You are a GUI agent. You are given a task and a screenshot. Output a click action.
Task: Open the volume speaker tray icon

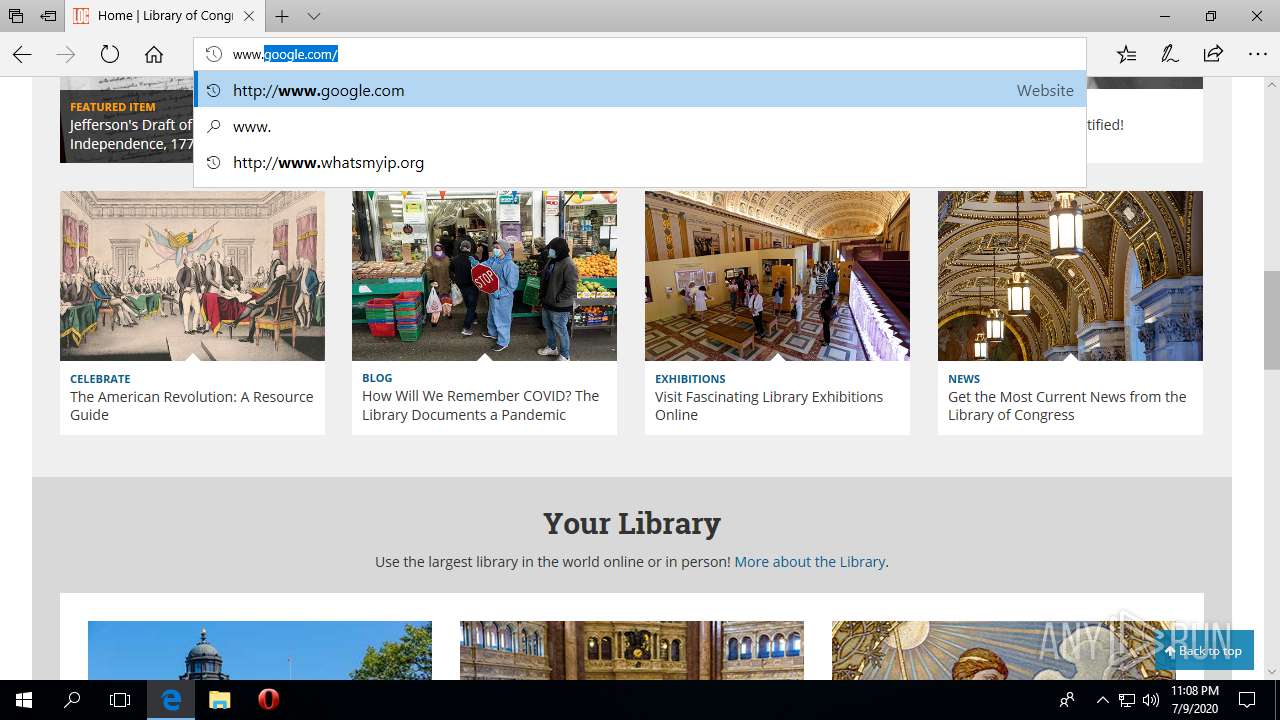tap(1151, 700)
